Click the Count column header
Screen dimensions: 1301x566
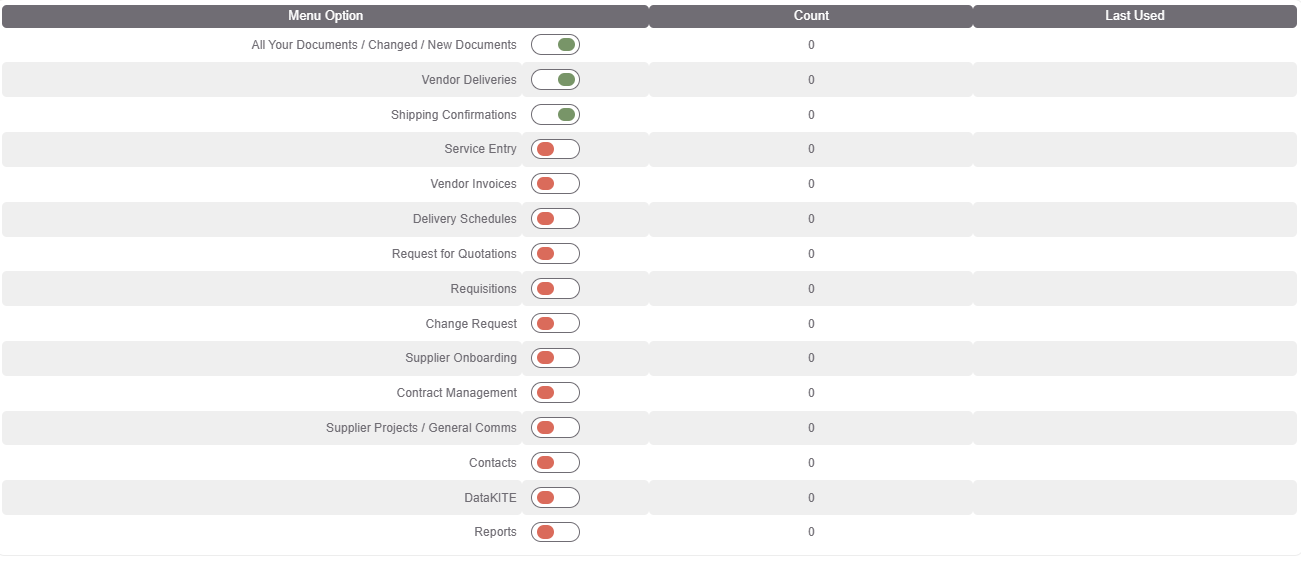pyautogui.click(x=811, y=16)
